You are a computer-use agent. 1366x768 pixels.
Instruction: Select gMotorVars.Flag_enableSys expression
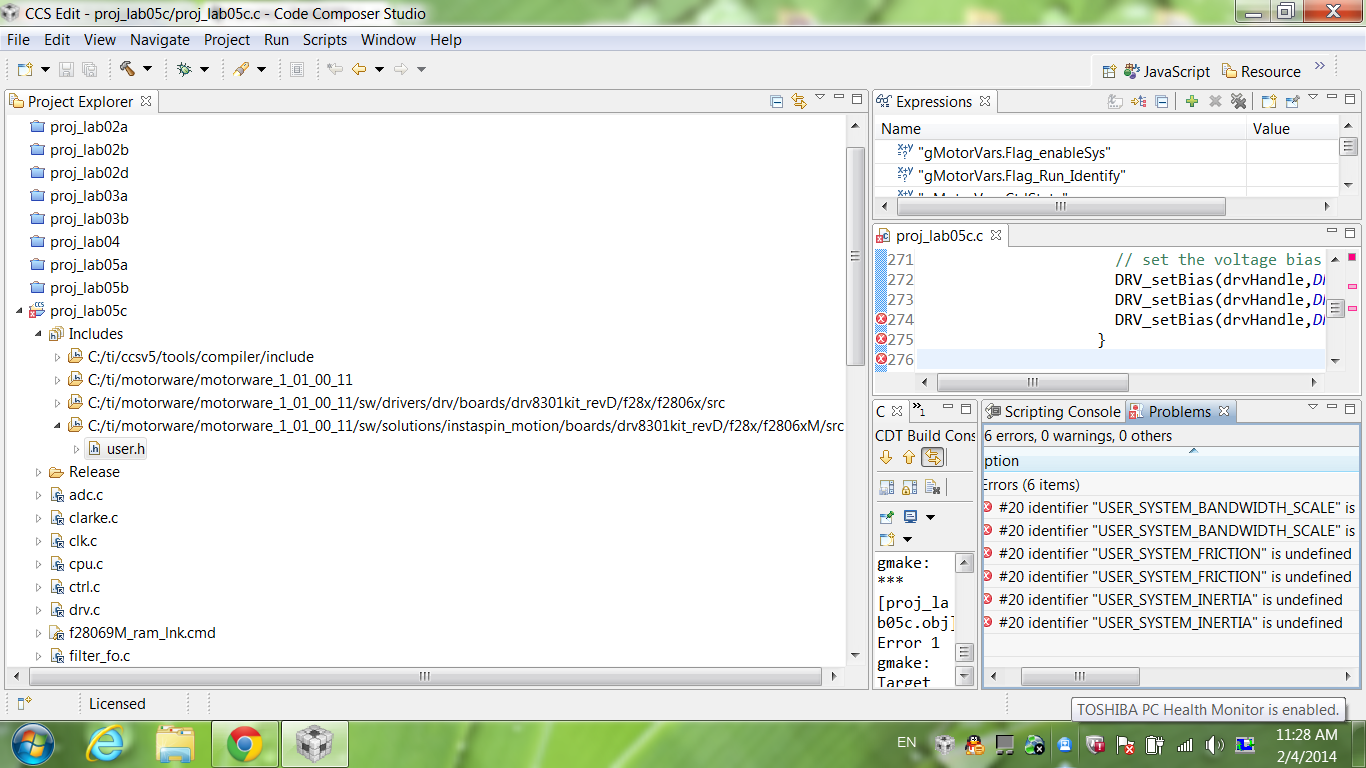1014,153
